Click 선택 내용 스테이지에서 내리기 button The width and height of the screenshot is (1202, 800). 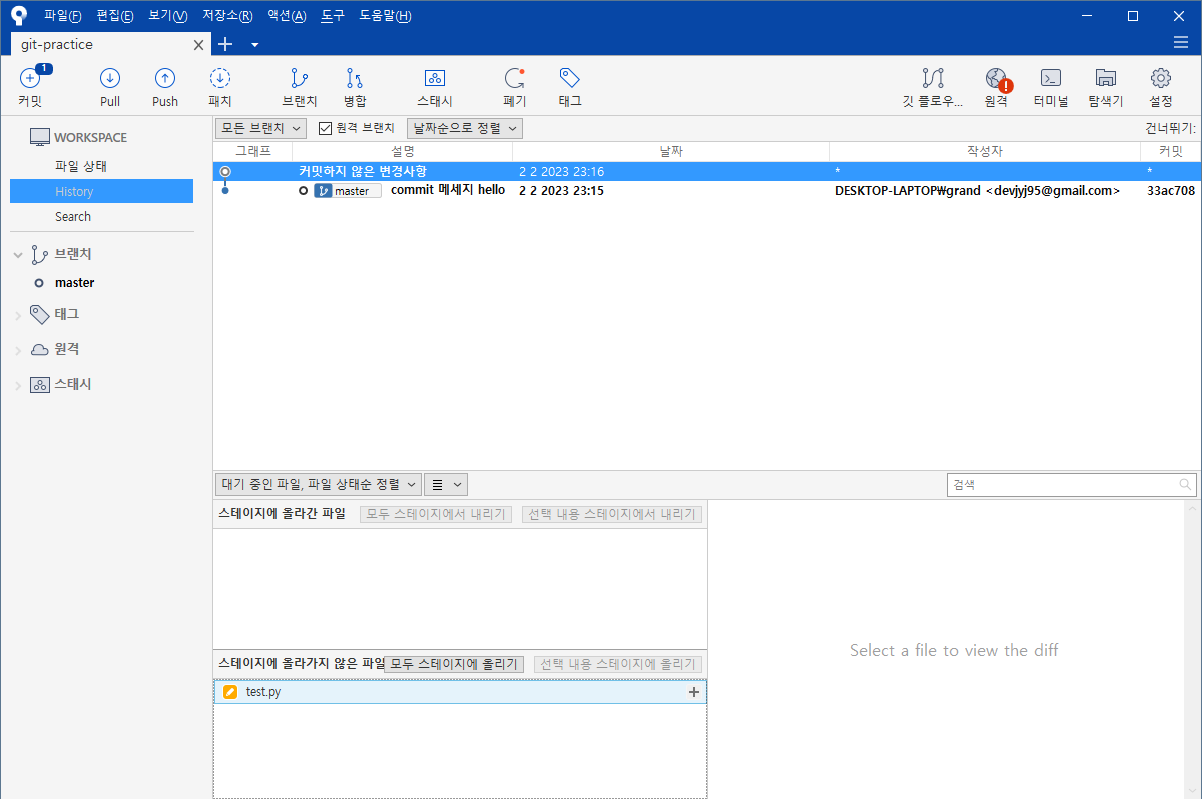pyautogui.click(x=612, y=514)
